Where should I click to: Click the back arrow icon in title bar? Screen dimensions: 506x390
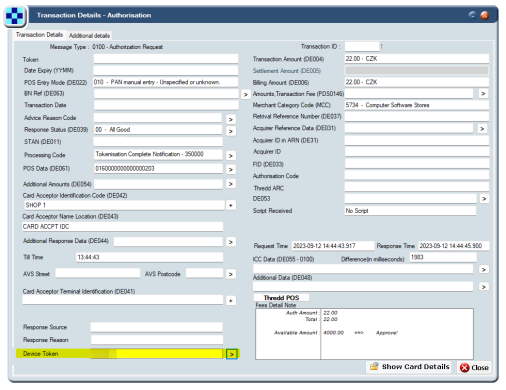pyautogui.click(x=472, y=15)
